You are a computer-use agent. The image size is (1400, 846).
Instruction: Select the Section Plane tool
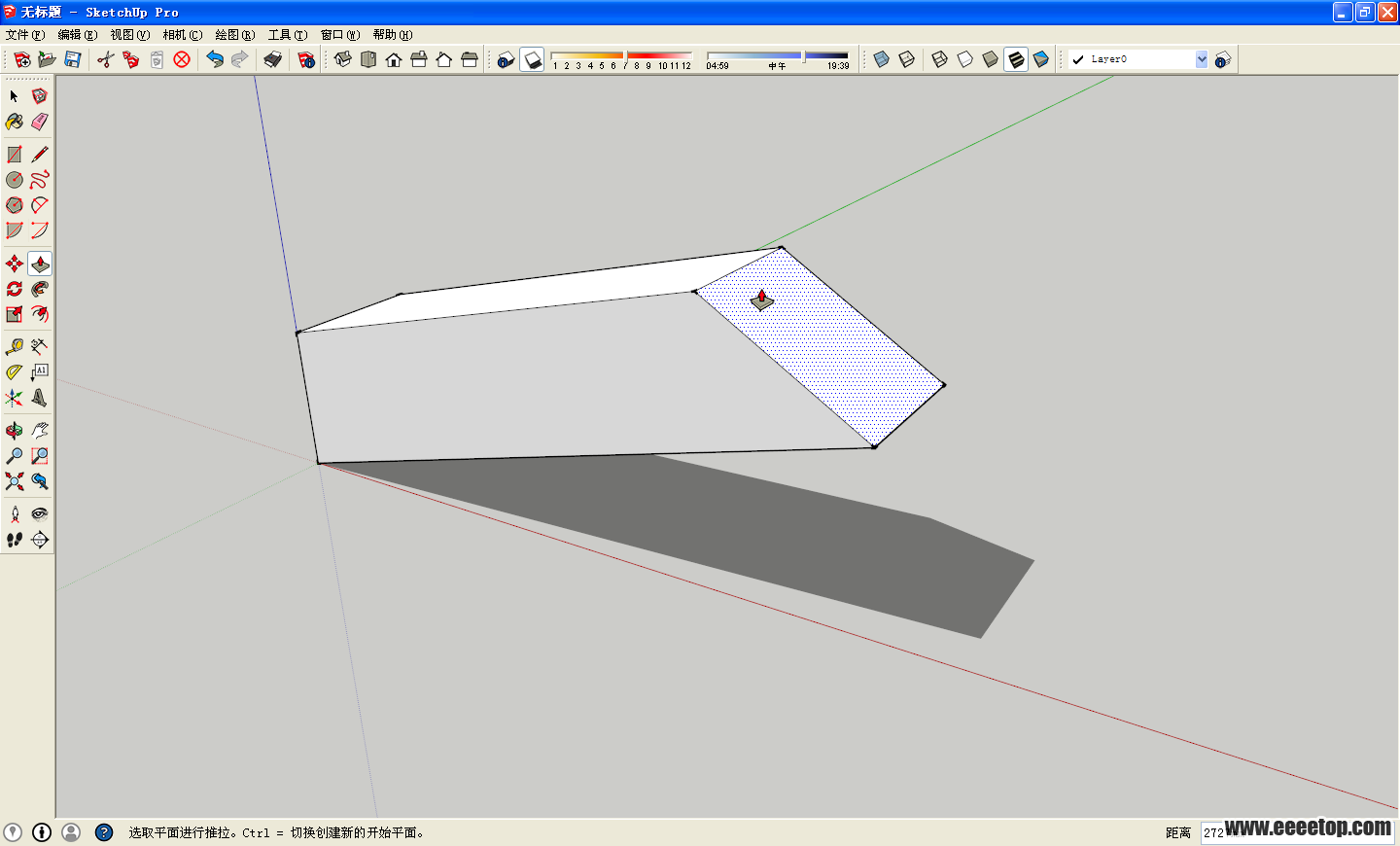(40, 540)
